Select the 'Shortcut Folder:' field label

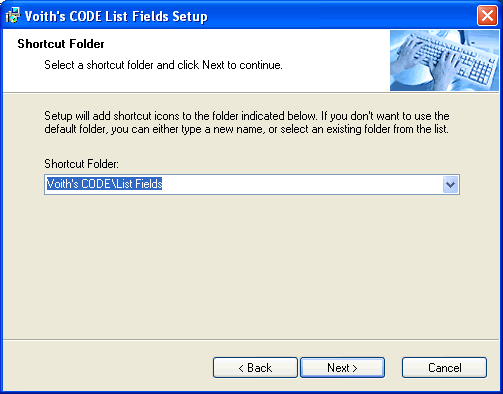coord(81,164)
